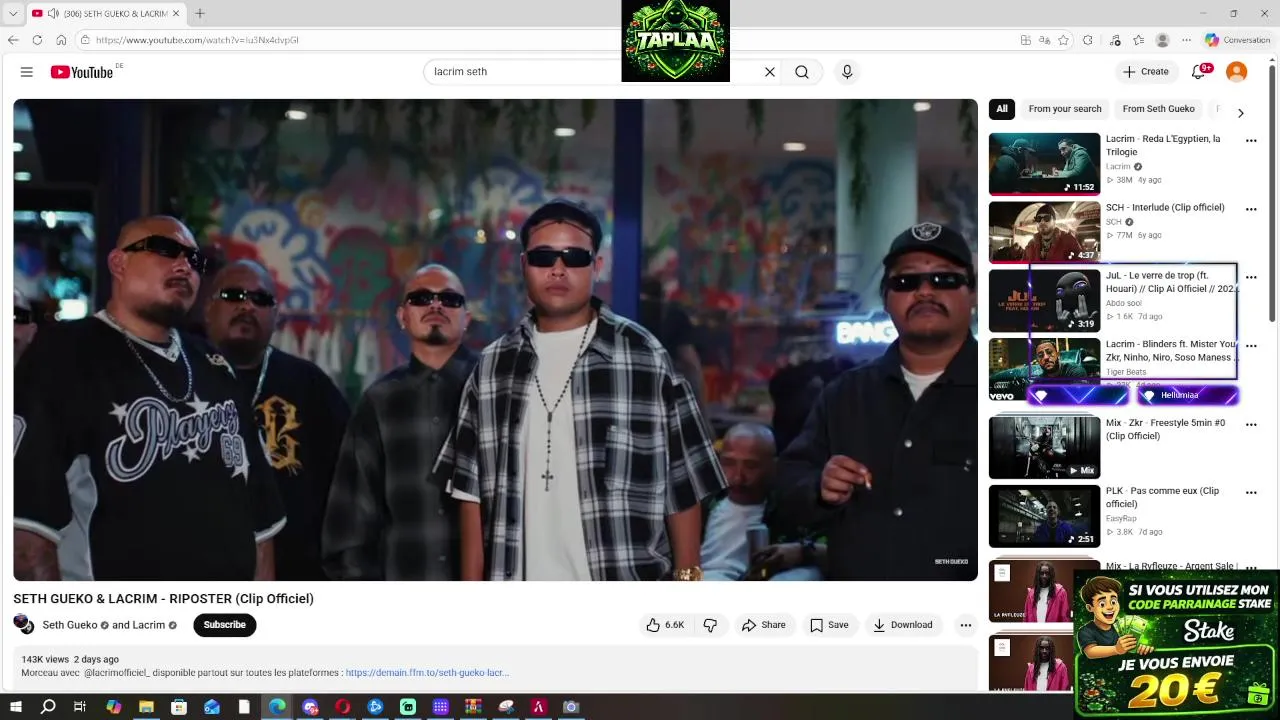
Task: Like the video with thumbs up
Action: click(665, 625)
